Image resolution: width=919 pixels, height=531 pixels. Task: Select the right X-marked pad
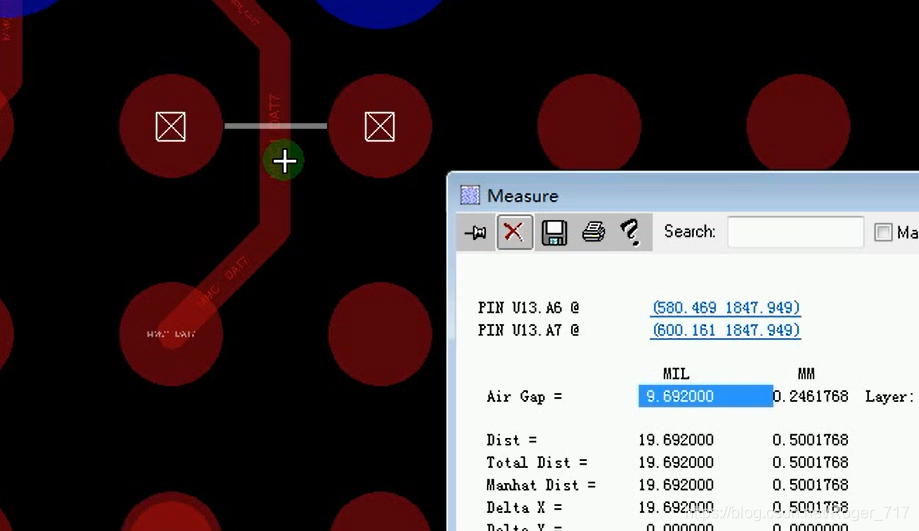pyautogui.click(x=379, y=127)
